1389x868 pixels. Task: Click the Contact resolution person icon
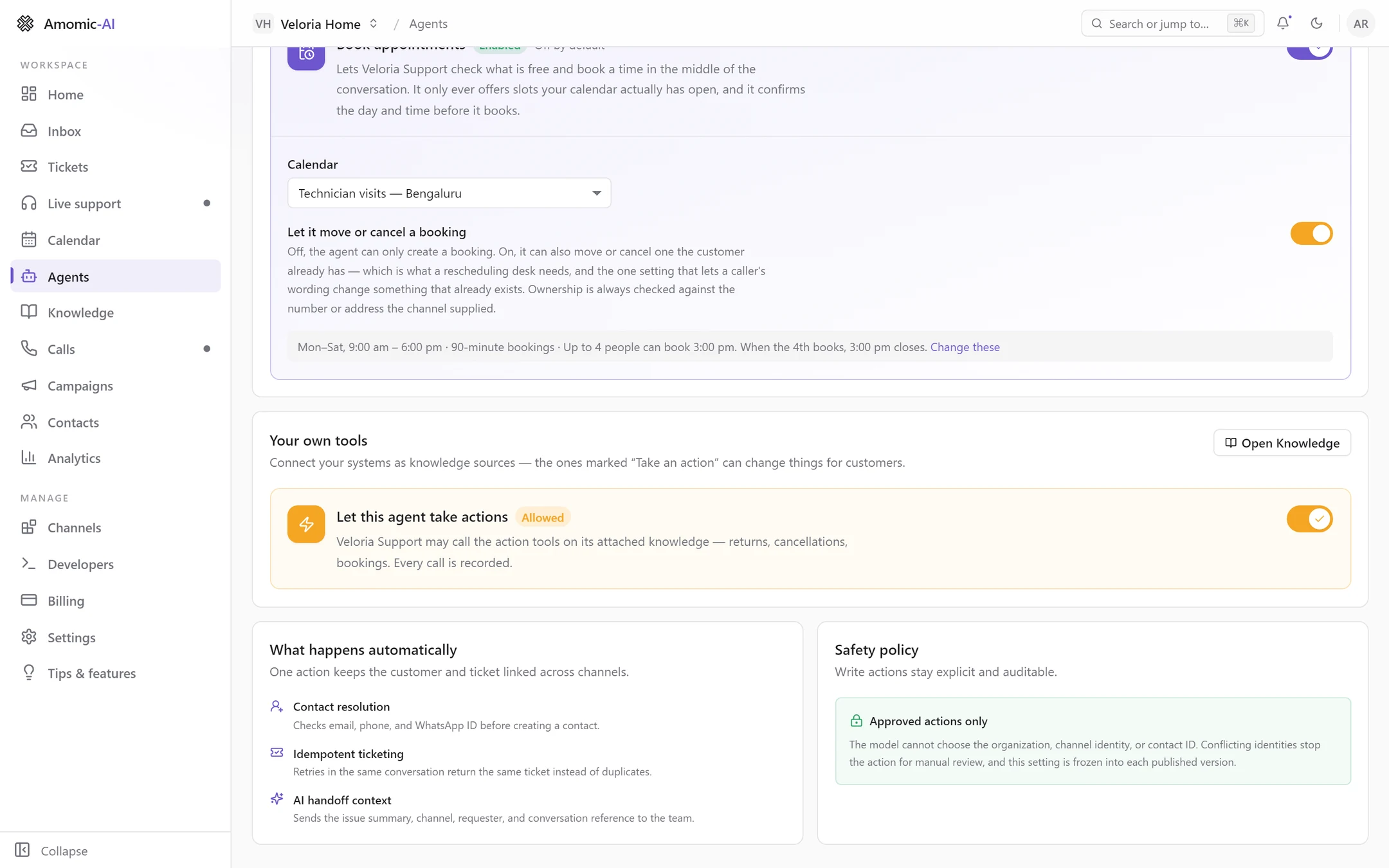click(277, 706)
